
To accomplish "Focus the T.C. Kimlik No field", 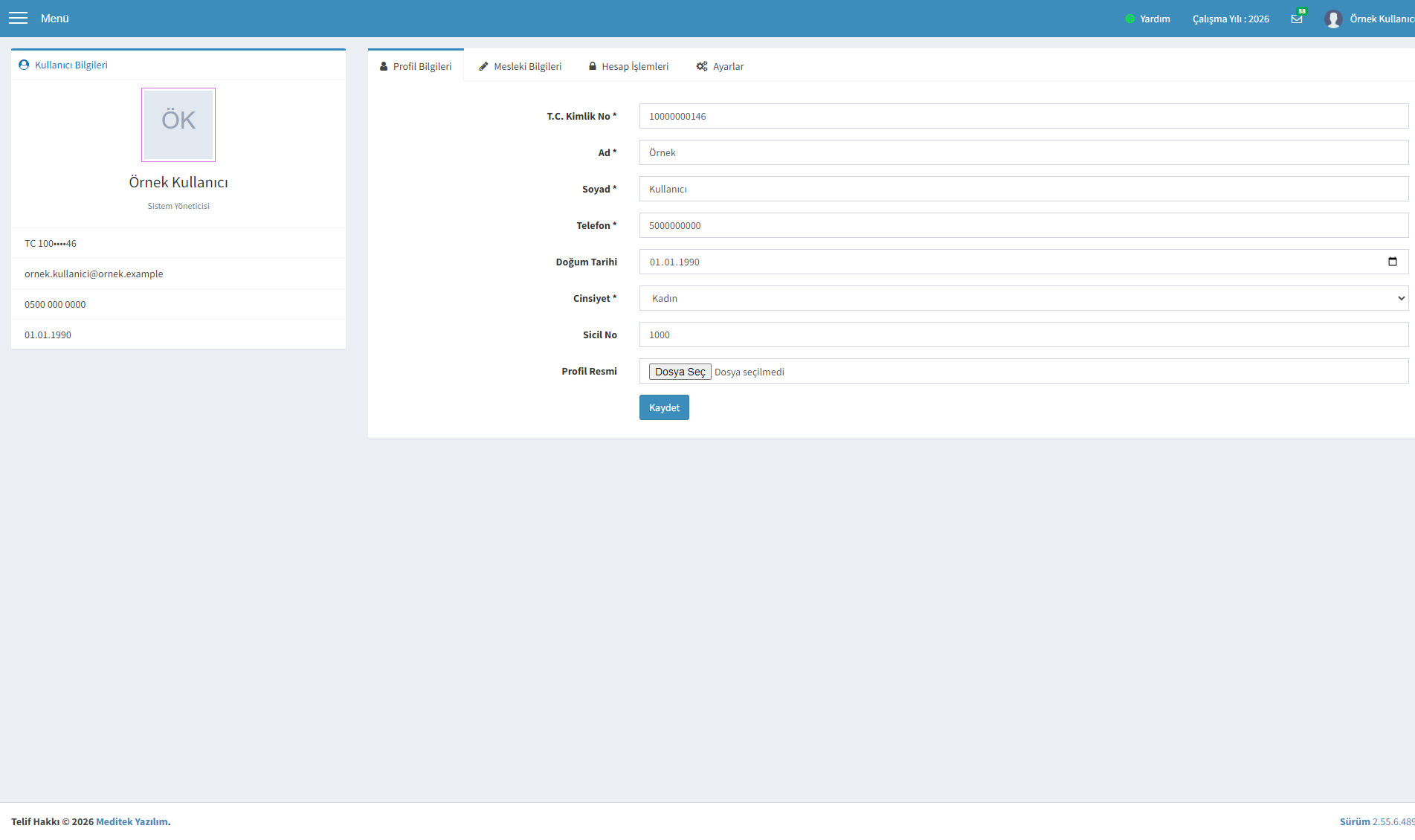I will pos(1024,116).
